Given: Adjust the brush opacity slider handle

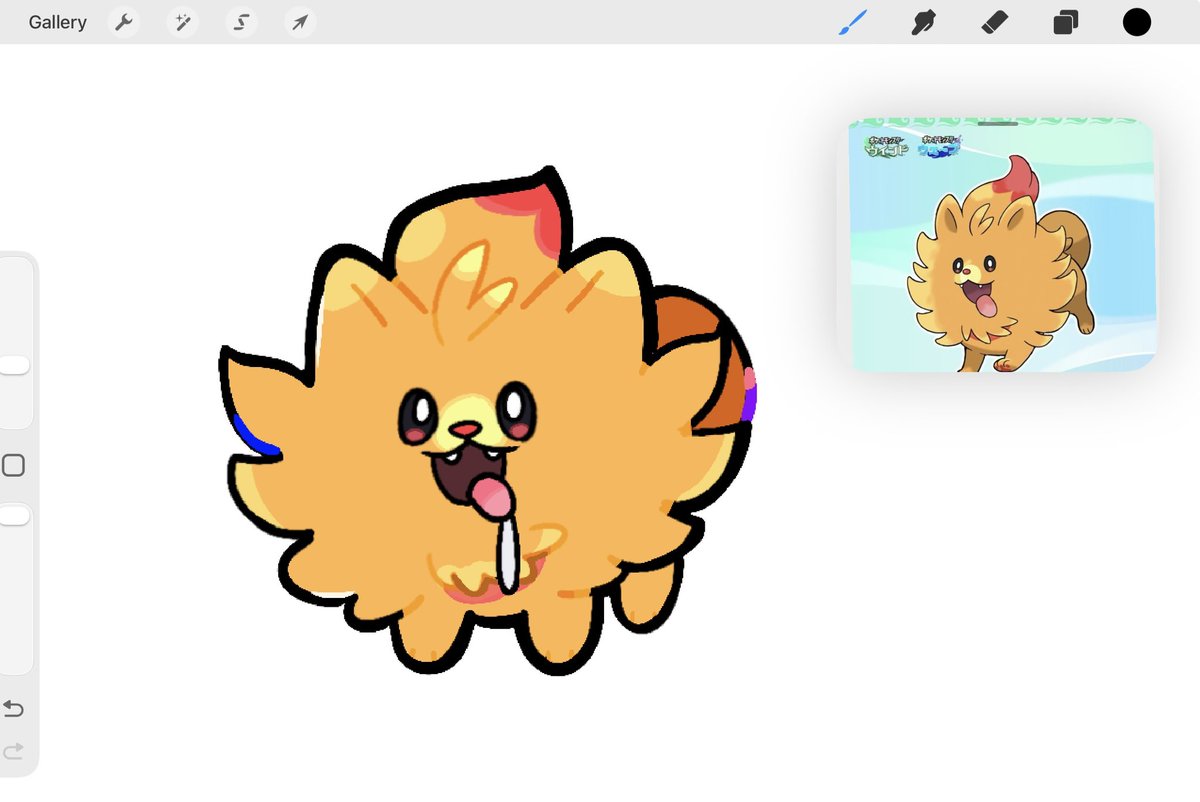Looking at the screenshot, I should click(14, 516).
